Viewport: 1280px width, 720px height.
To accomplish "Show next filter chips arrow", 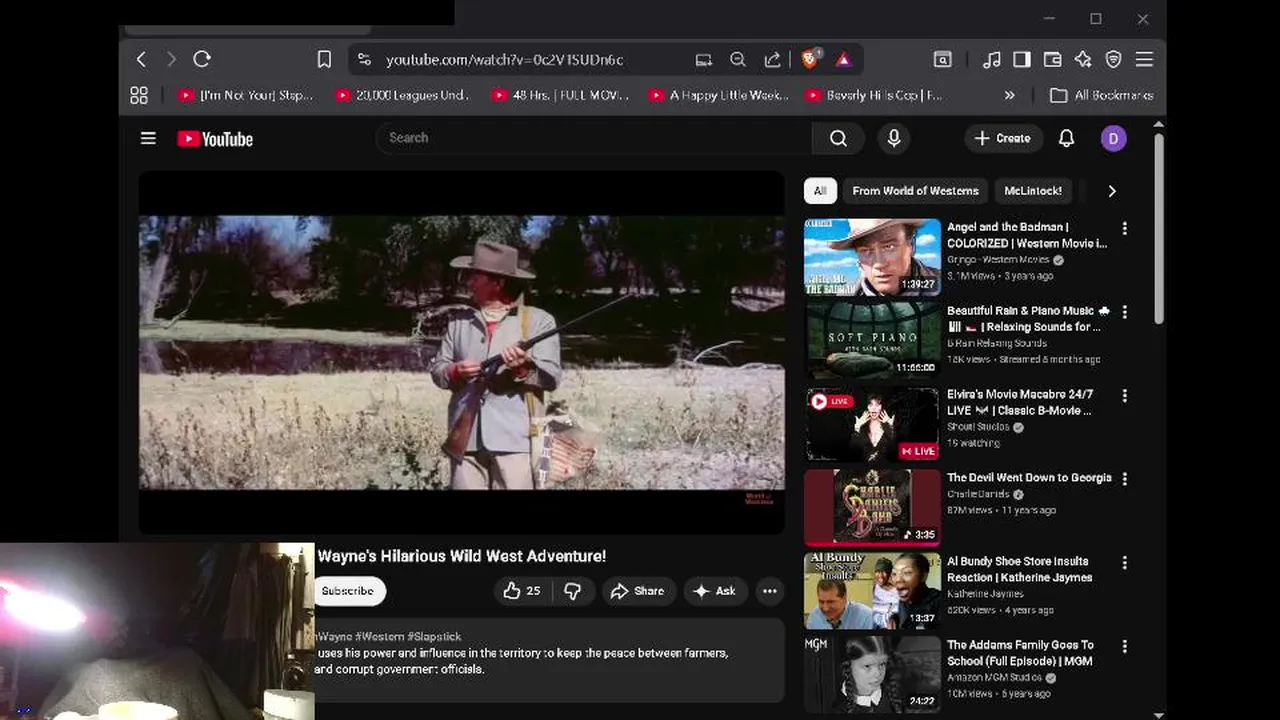I will pyautogui.click(x=1111, y=191).
